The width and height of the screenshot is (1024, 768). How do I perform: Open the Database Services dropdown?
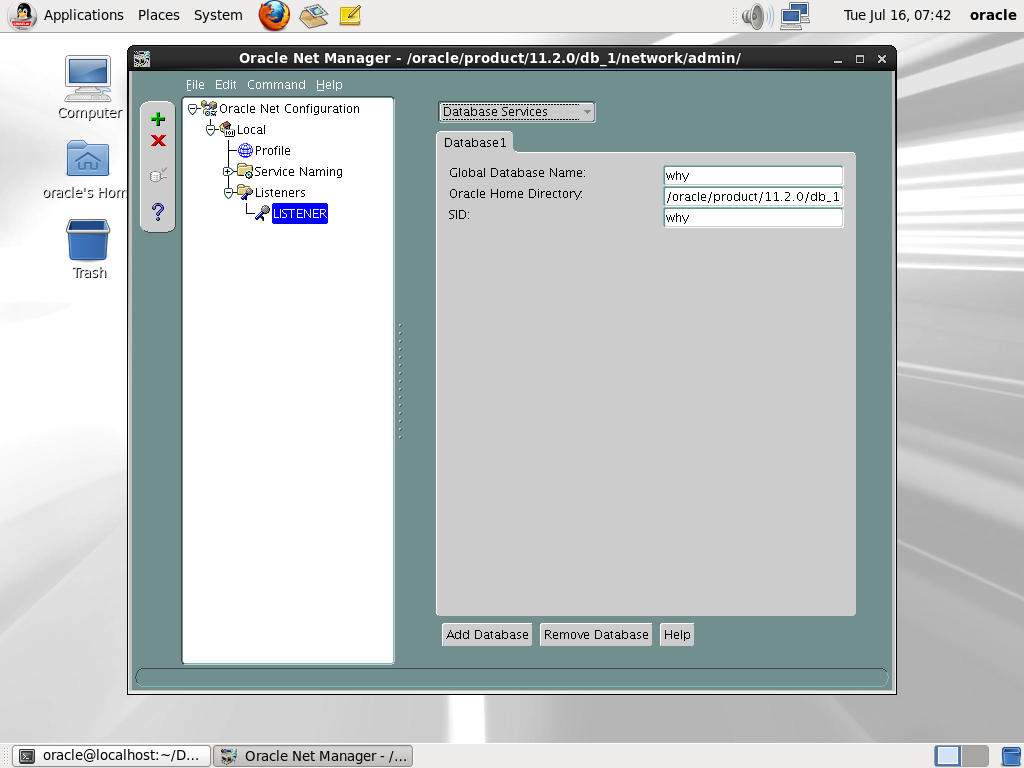click(517, 112)
